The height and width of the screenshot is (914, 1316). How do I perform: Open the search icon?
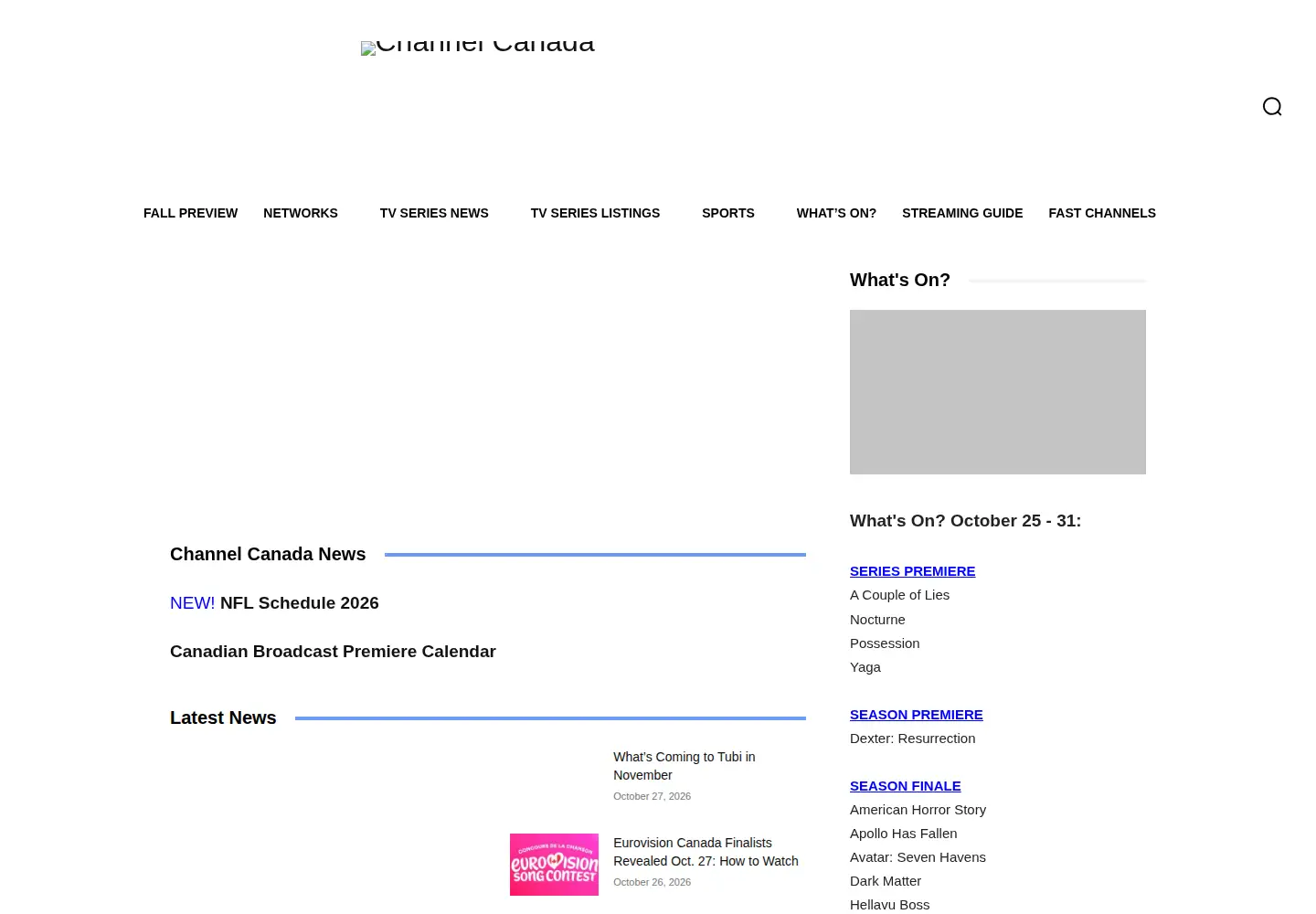click(x=1272, y=107)
